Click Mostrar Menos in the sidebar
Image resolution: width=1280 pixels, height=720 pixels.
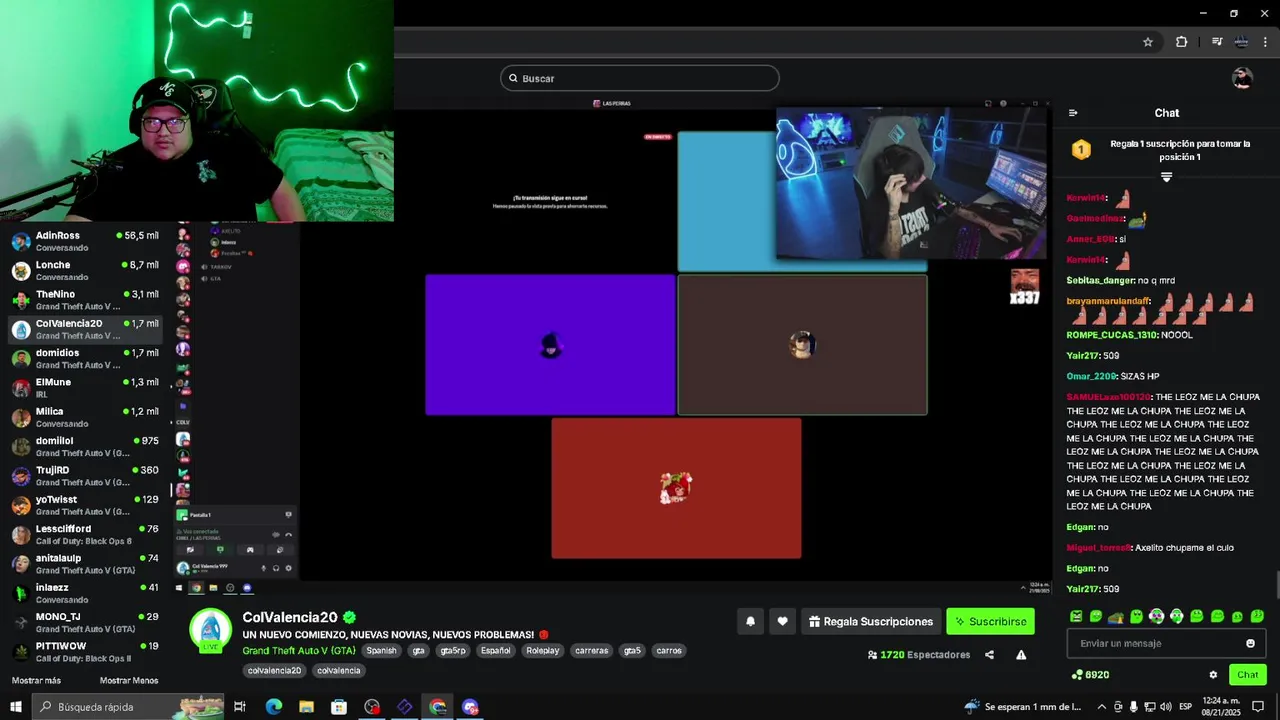(129, 680)
